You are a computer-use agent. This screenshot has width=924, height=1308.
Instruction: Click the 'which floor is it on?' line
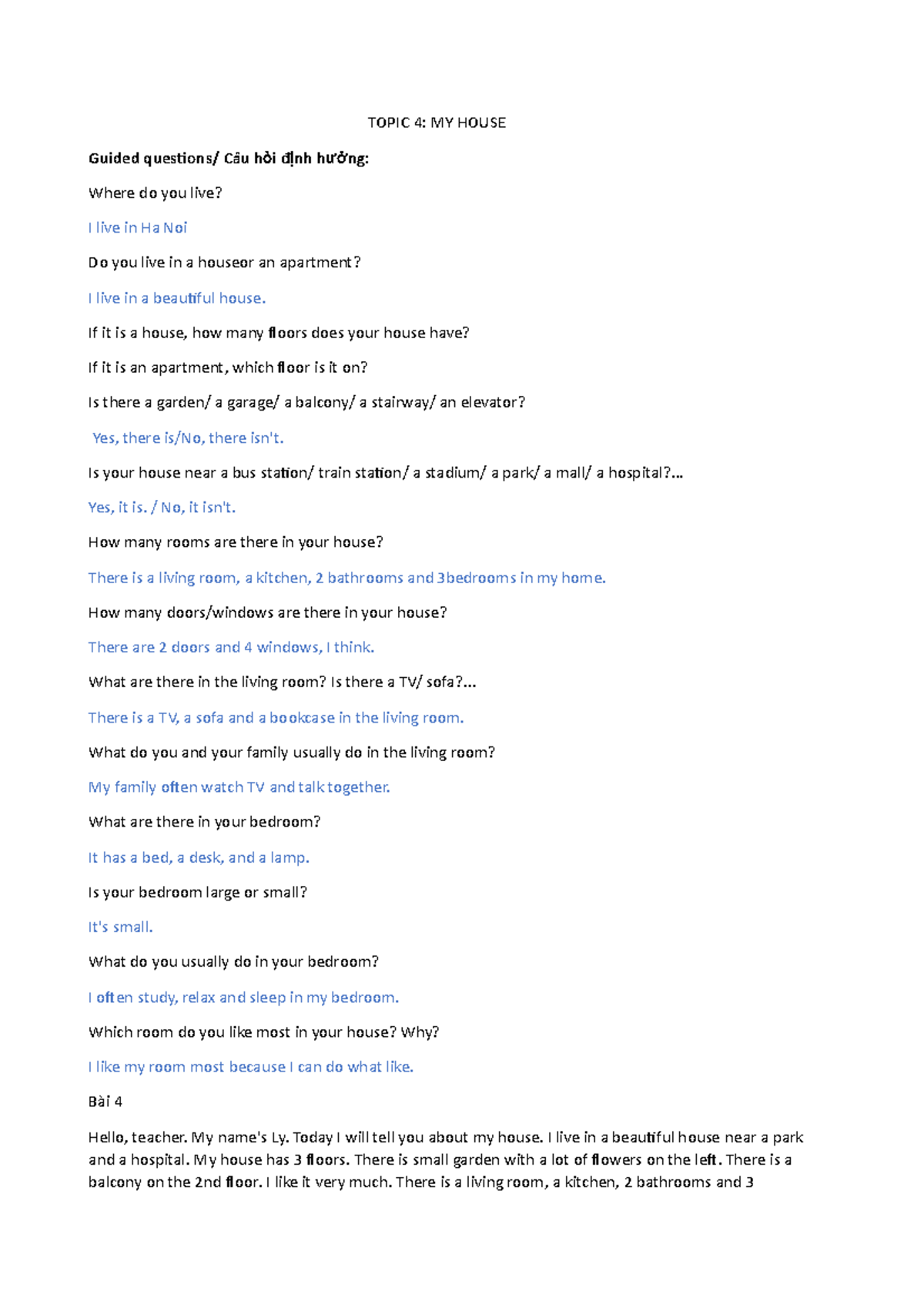(x=228, y=367)
